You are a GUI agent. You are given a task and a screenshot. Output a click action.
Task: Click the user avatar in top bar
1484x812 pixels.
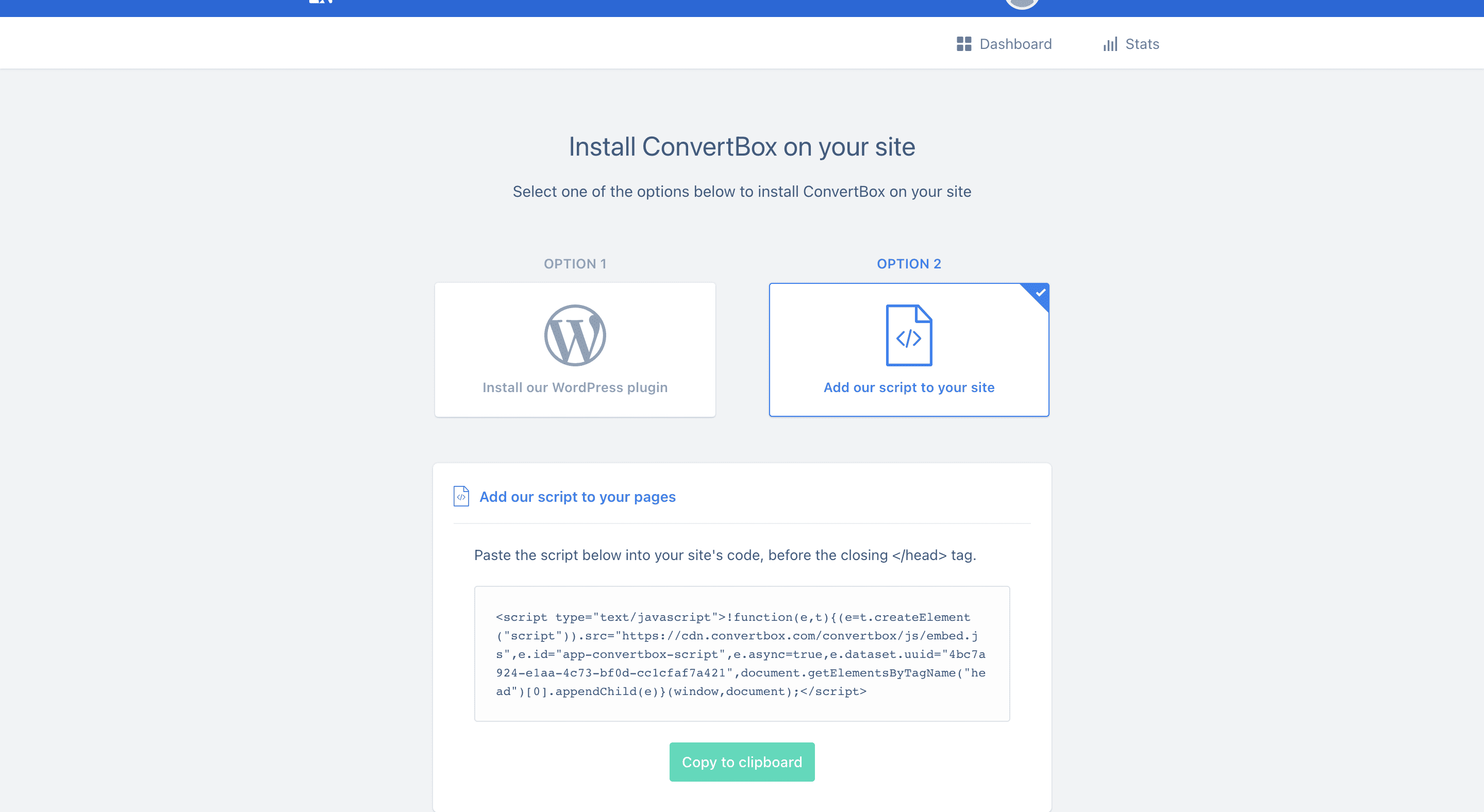(1022, 4)
